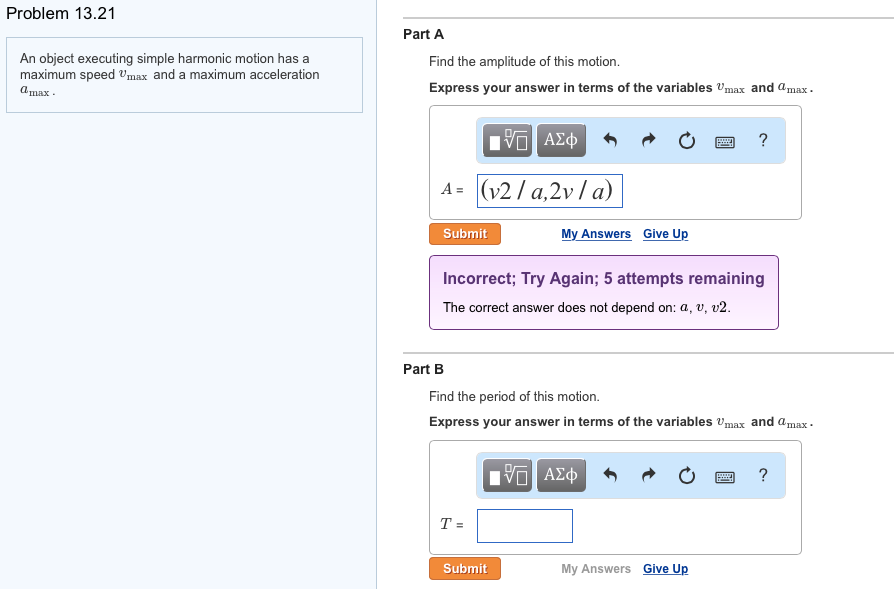
Task: Open the ΑΣφ symbols palette in Part B
Action: 560,475
